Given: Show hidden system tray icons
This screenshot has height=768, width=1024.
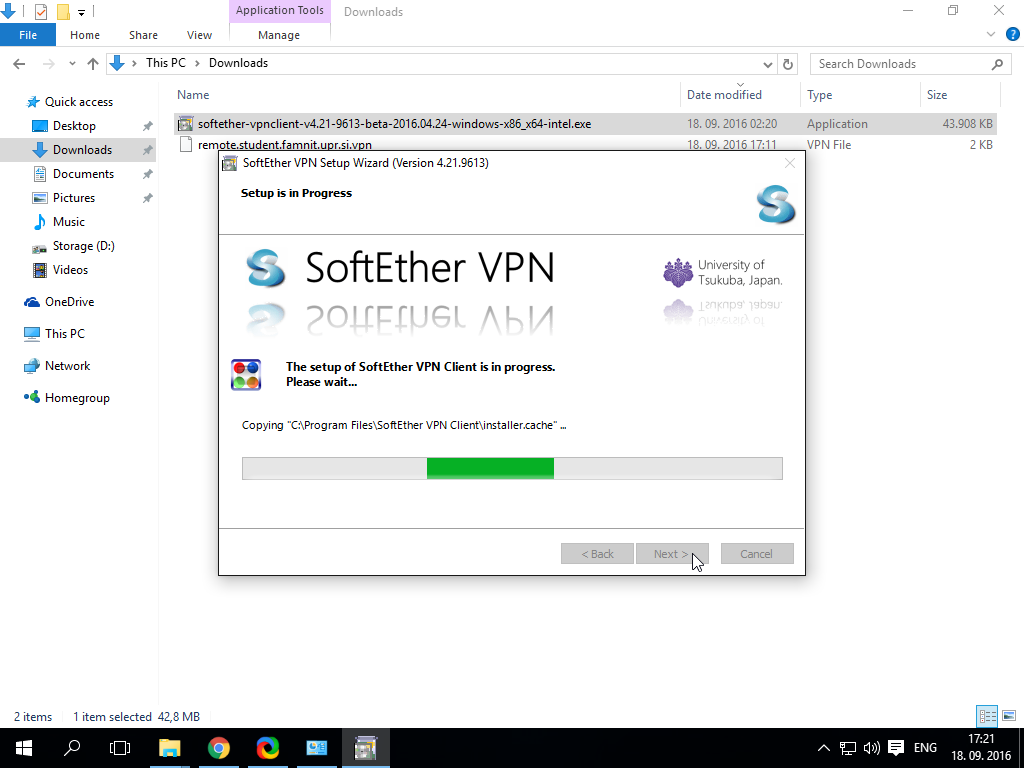Looking at the screenshot, I should click(824, 748).
